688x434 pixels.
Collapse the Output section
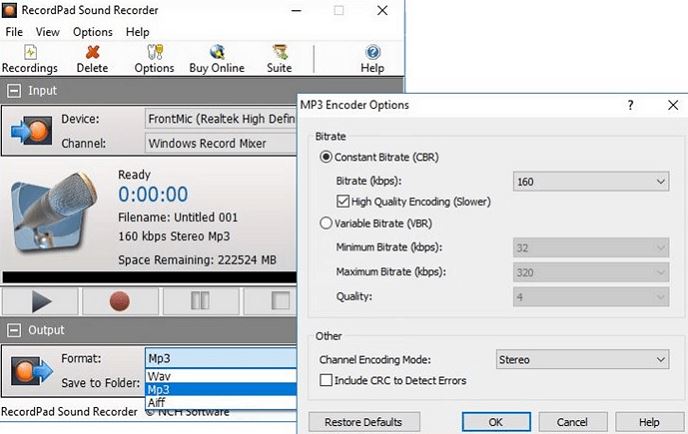point(14,330)
